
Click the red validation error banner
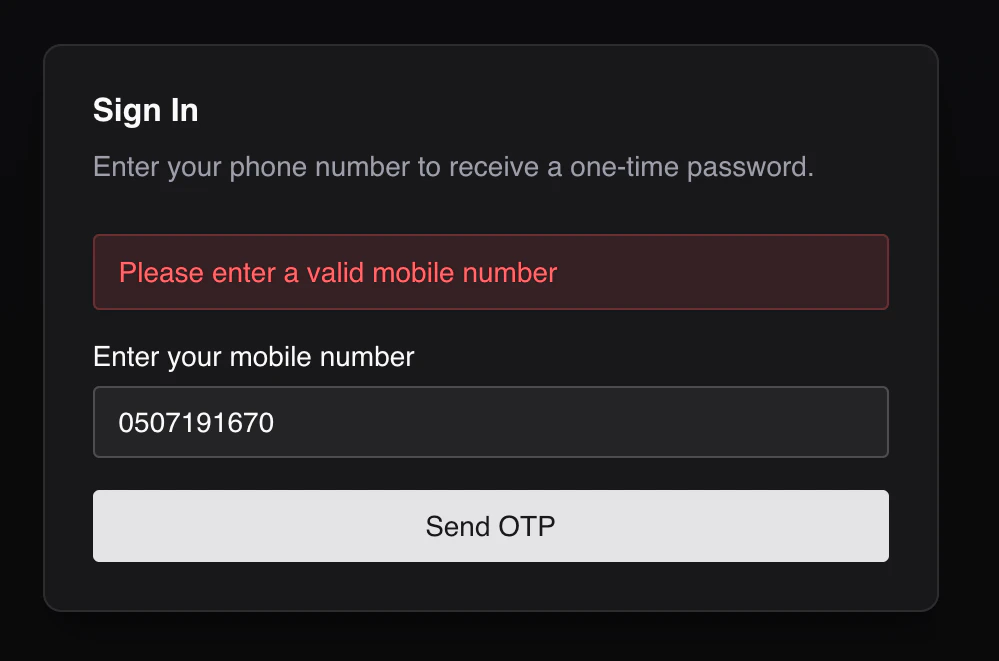tap(490, 272)
